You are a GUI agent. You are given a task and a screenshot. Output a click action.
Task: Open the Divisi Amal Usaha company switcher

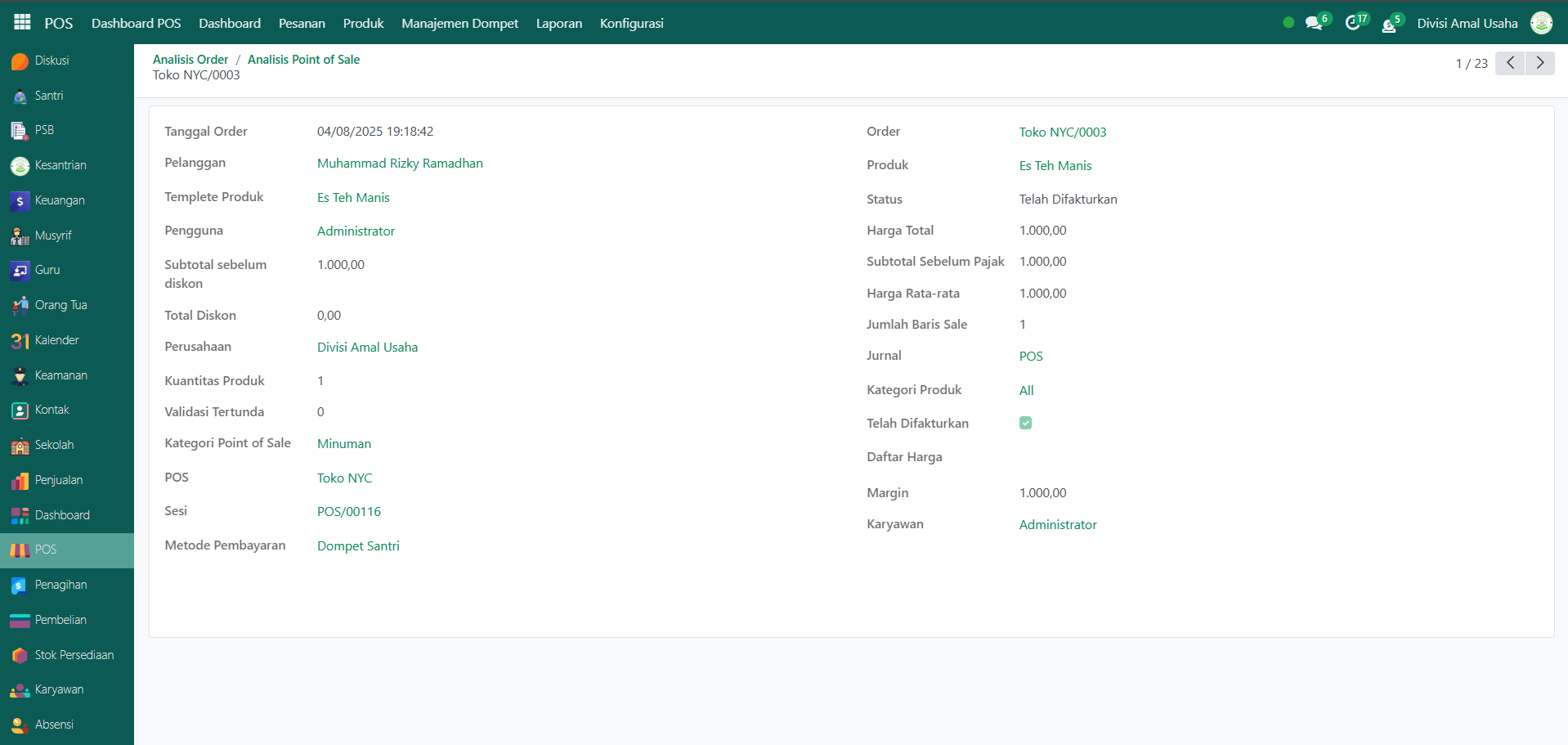[1467, 23]
